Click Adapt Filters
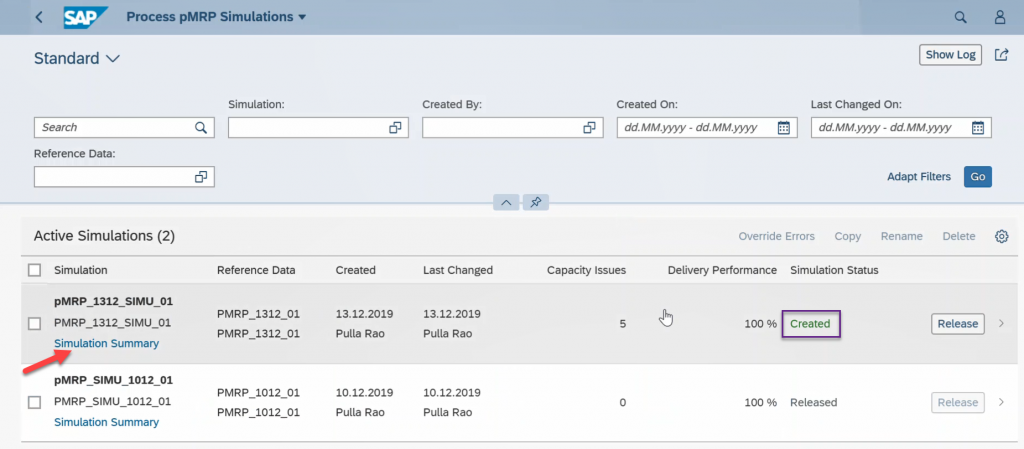This screenshot has width=1024, height=449. pyautogui.click(x=919, y=176)
